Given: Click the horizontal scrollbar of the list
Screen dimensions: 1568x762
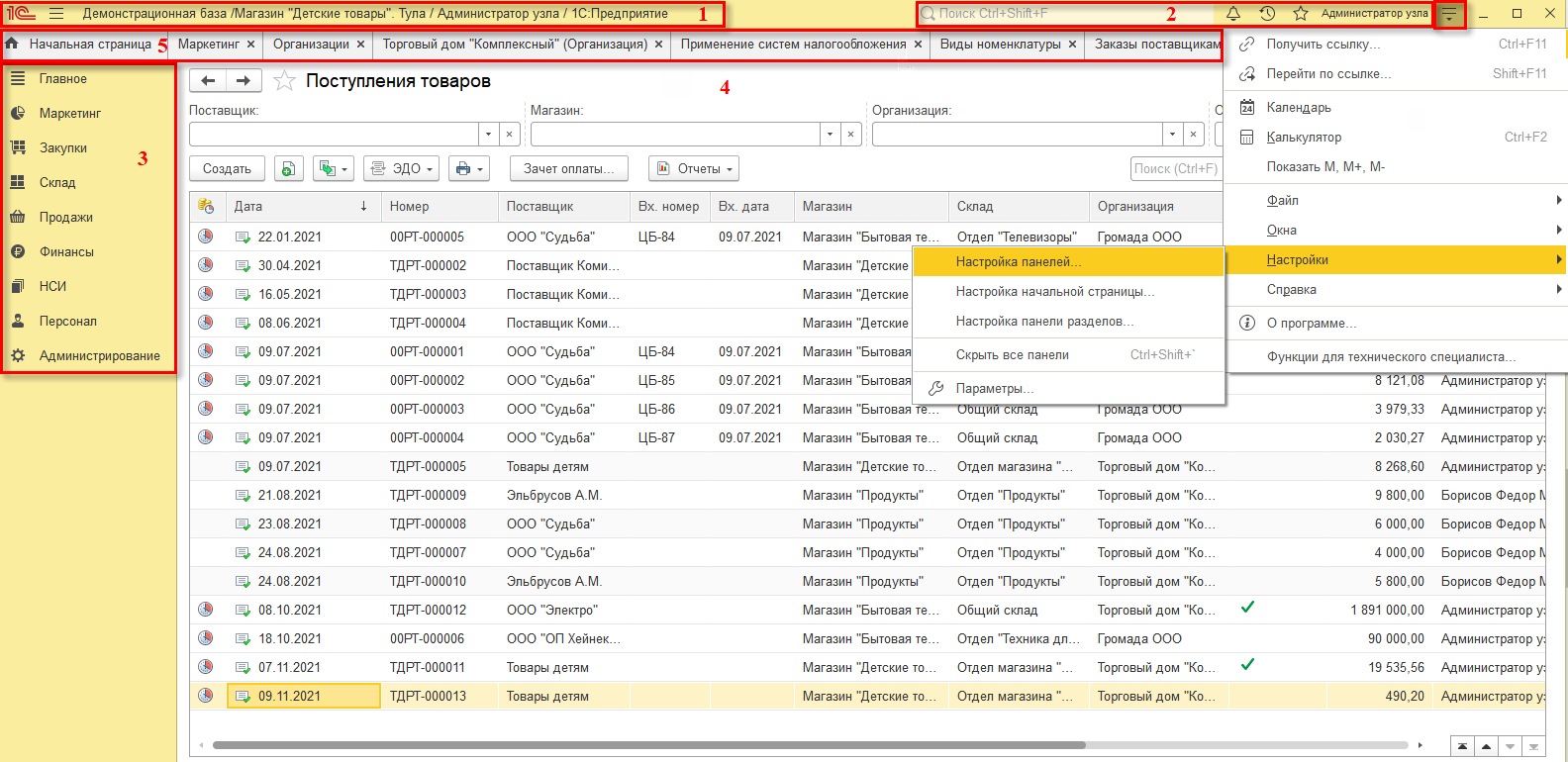Looking at the screenshot, I should (x=648, y=745).
